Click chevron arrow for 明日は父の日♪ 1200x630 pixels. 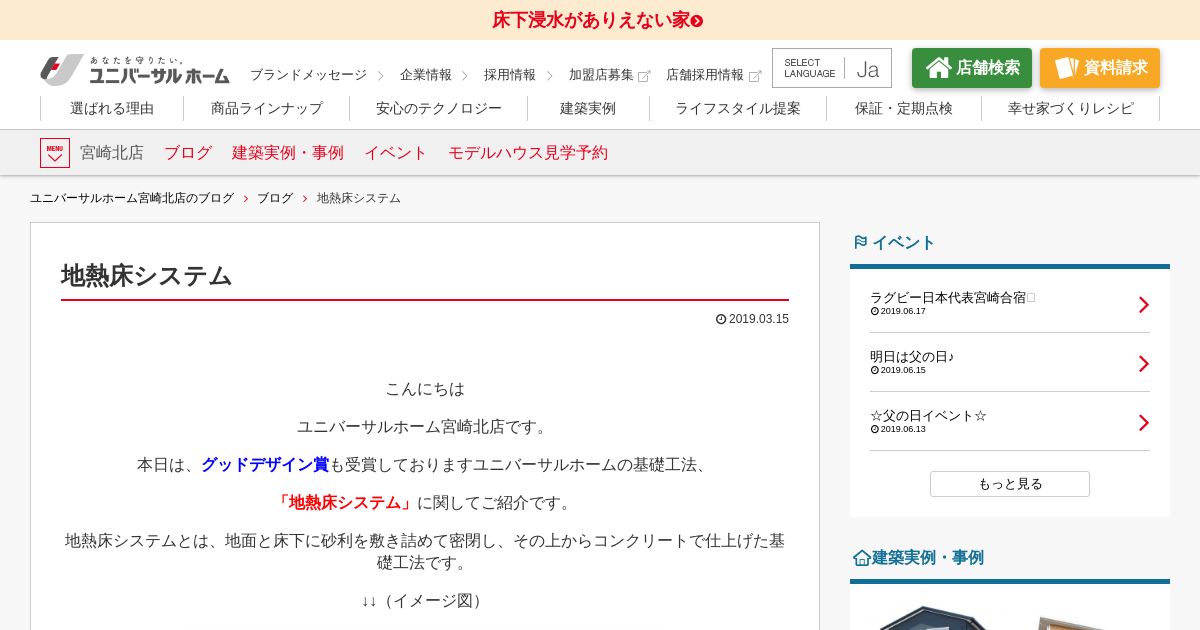1144,363
